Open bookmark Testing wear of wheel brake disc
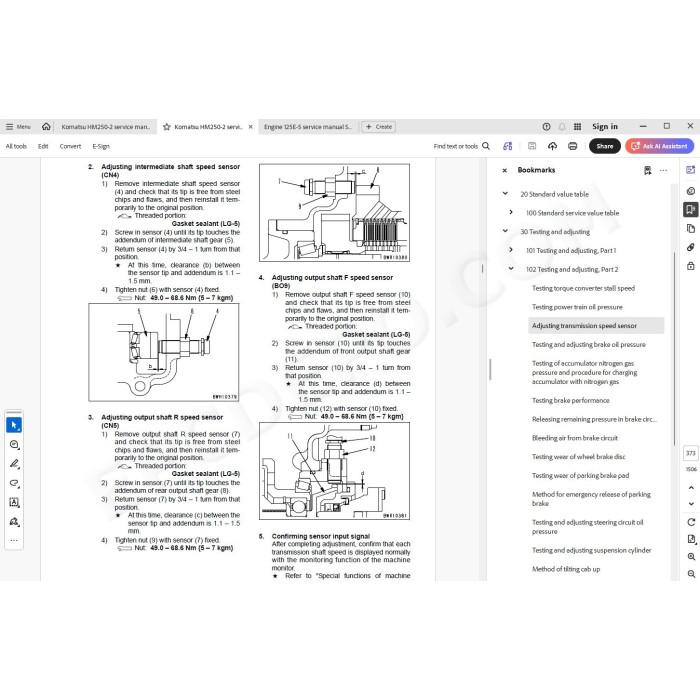The image size is (700, 700). tap(579, 457)
